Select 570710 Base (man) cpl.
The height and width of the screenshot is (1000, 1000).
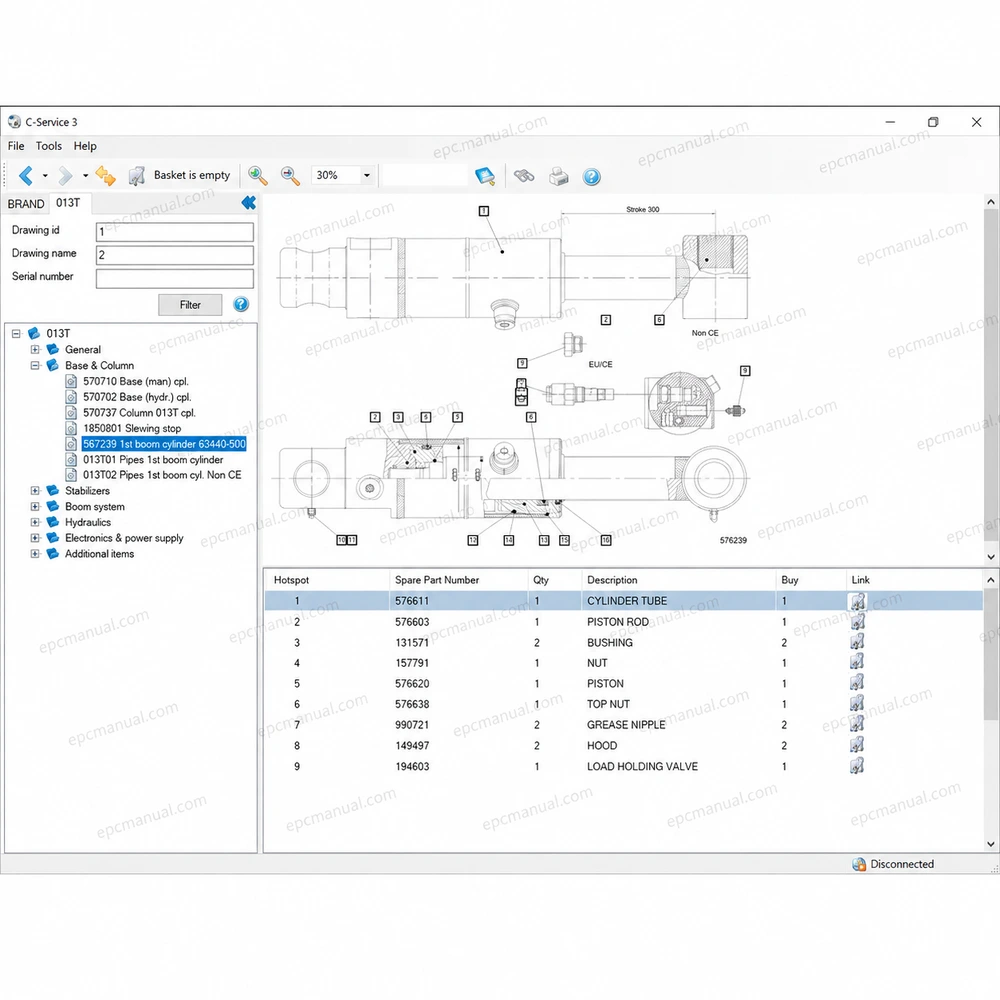[x=136, y=381]
